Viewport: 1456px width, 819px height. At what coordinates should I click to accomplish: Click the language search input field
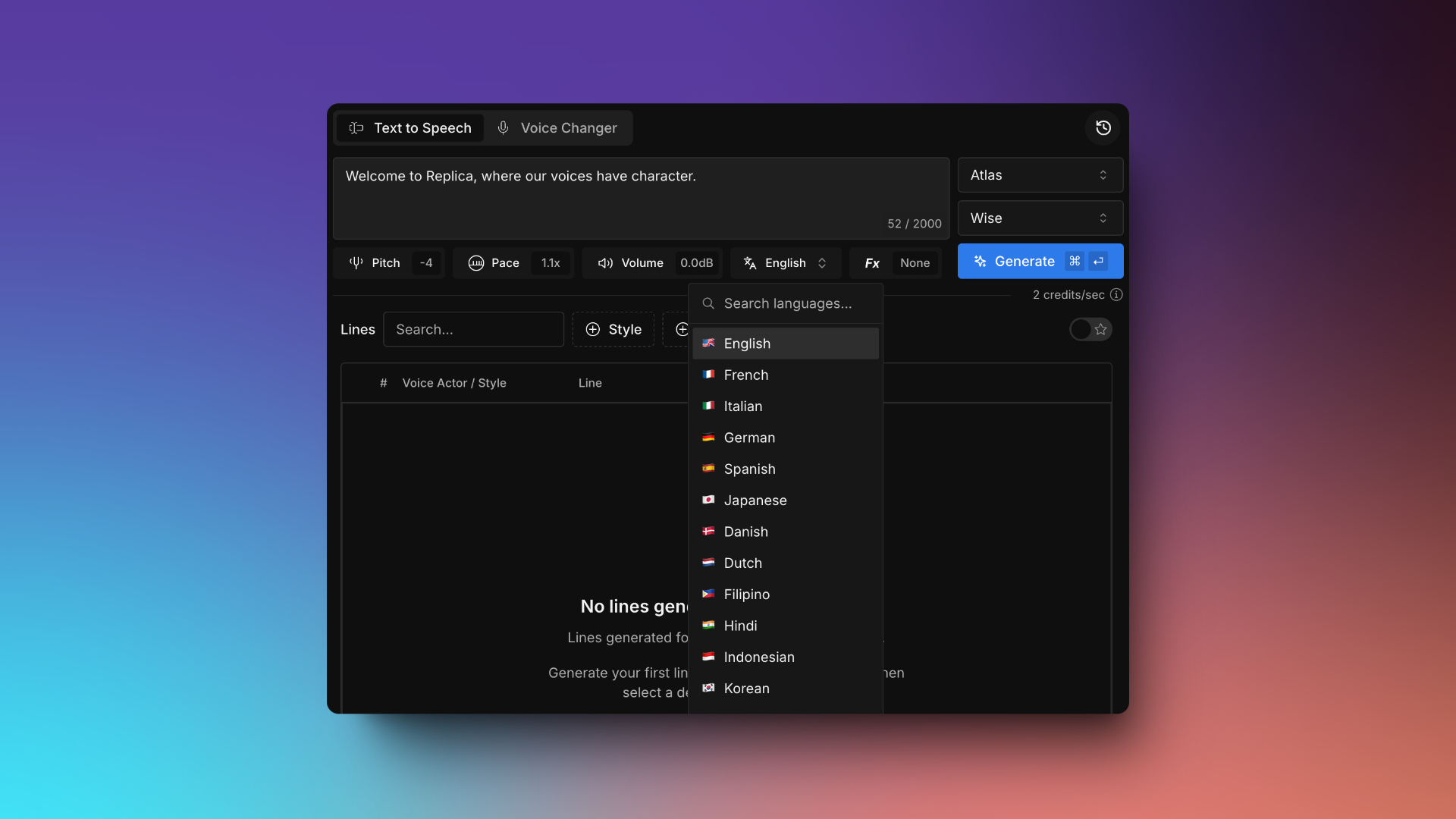788,303
